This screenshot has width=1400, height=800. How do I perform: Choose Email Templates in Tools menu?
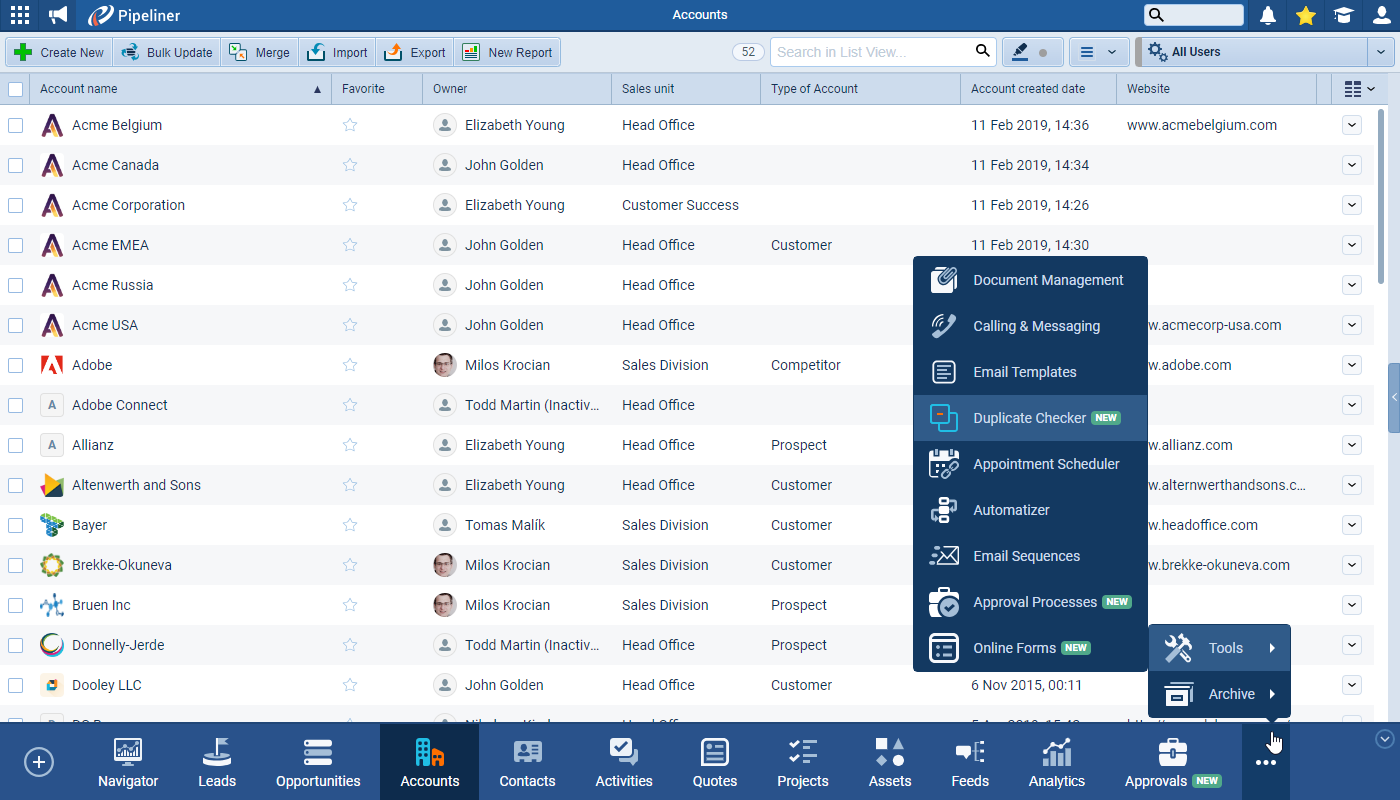[1024, 372]
